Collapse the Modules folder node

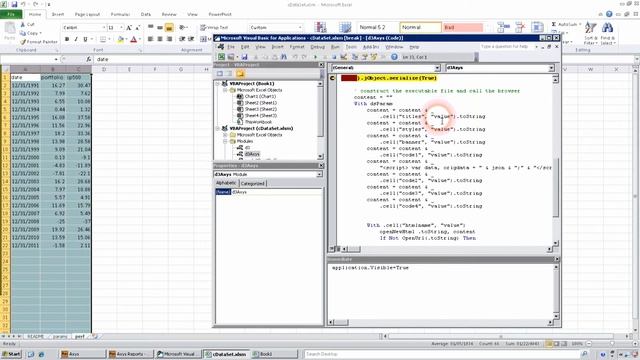coord(225,141)
